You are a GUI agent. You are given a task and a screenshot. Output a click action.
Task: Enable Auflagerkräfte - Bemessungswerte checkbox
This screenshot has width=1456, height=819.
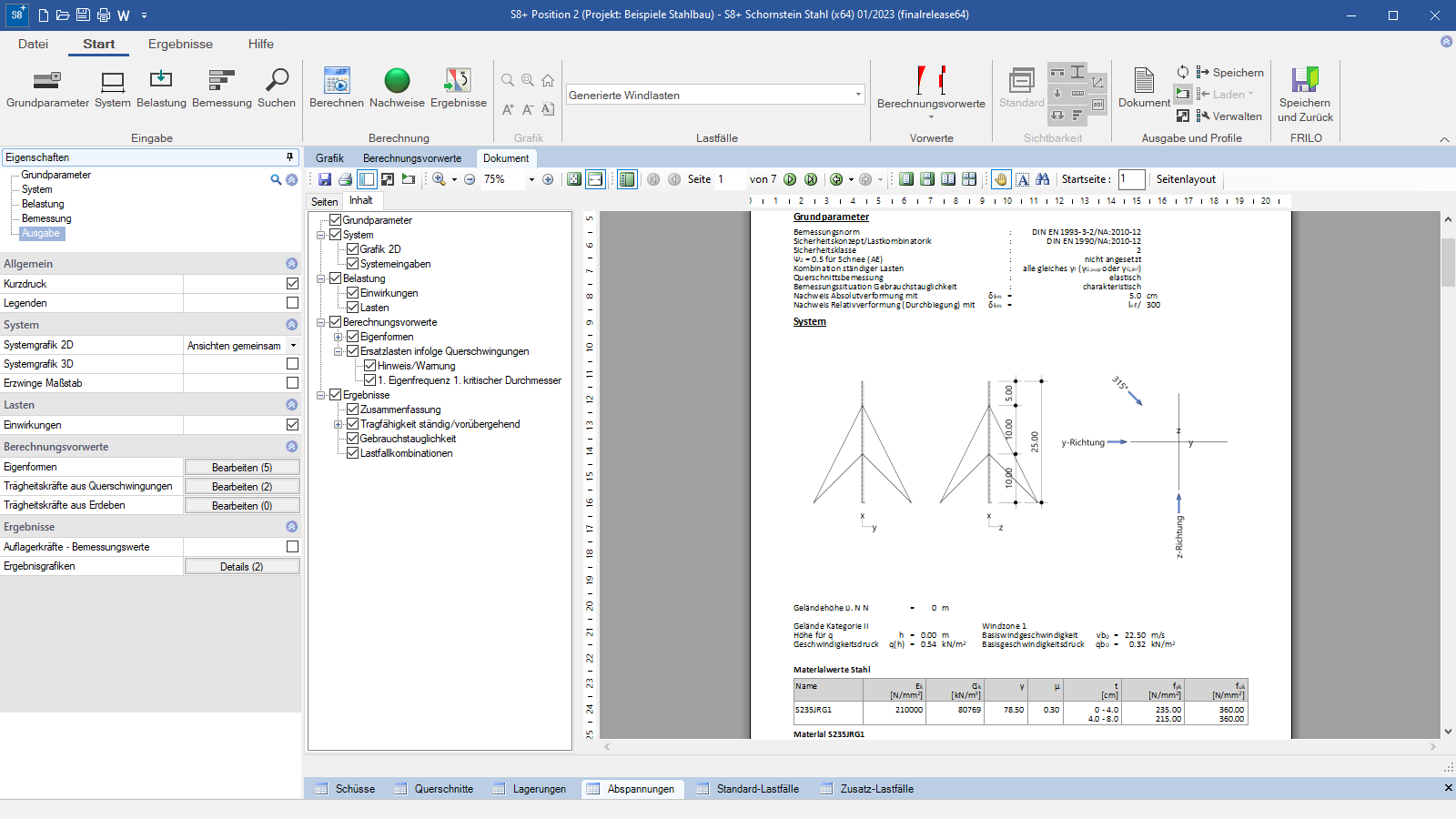tap(292, 547)
